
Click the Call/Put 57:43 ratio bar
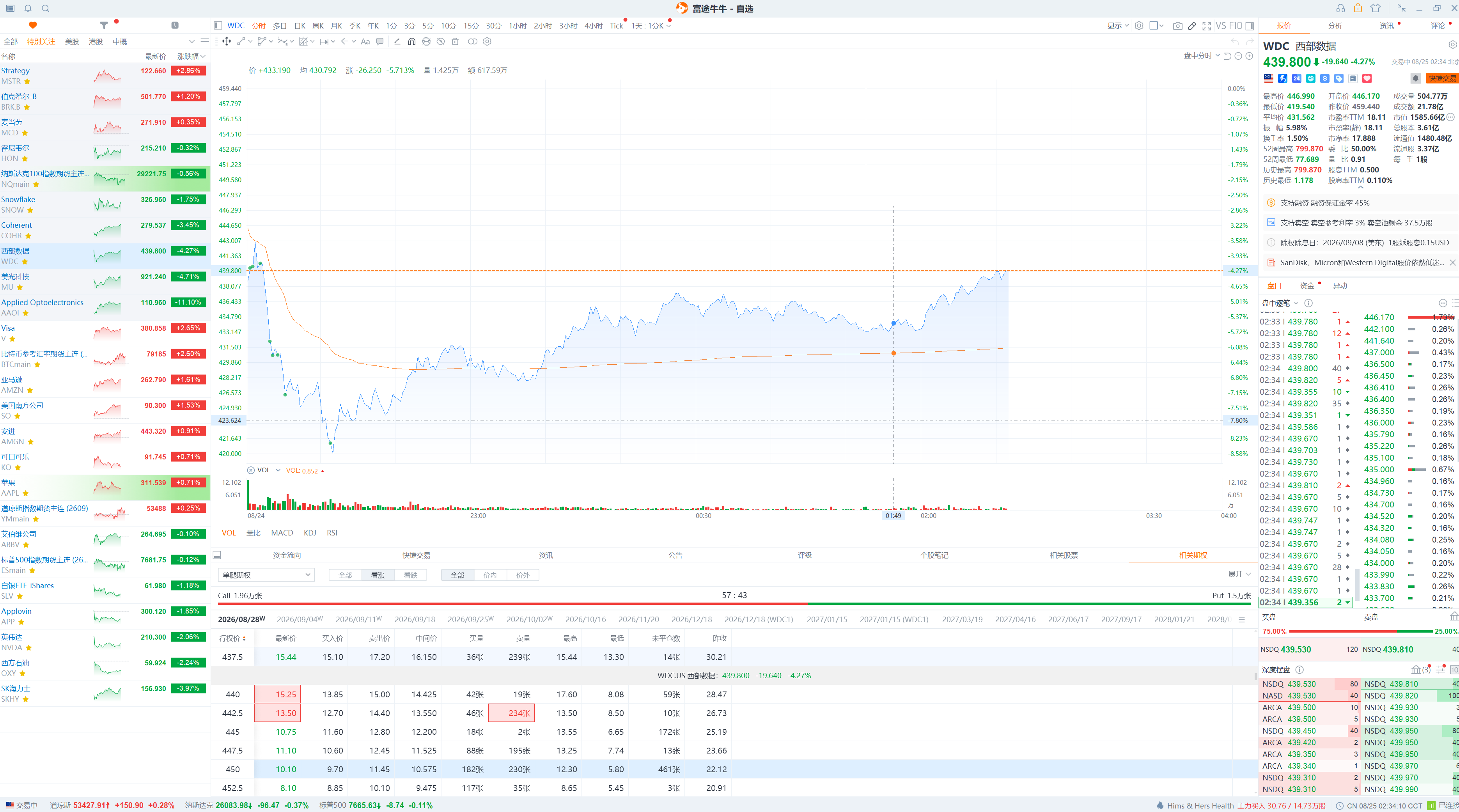[734, 604]
